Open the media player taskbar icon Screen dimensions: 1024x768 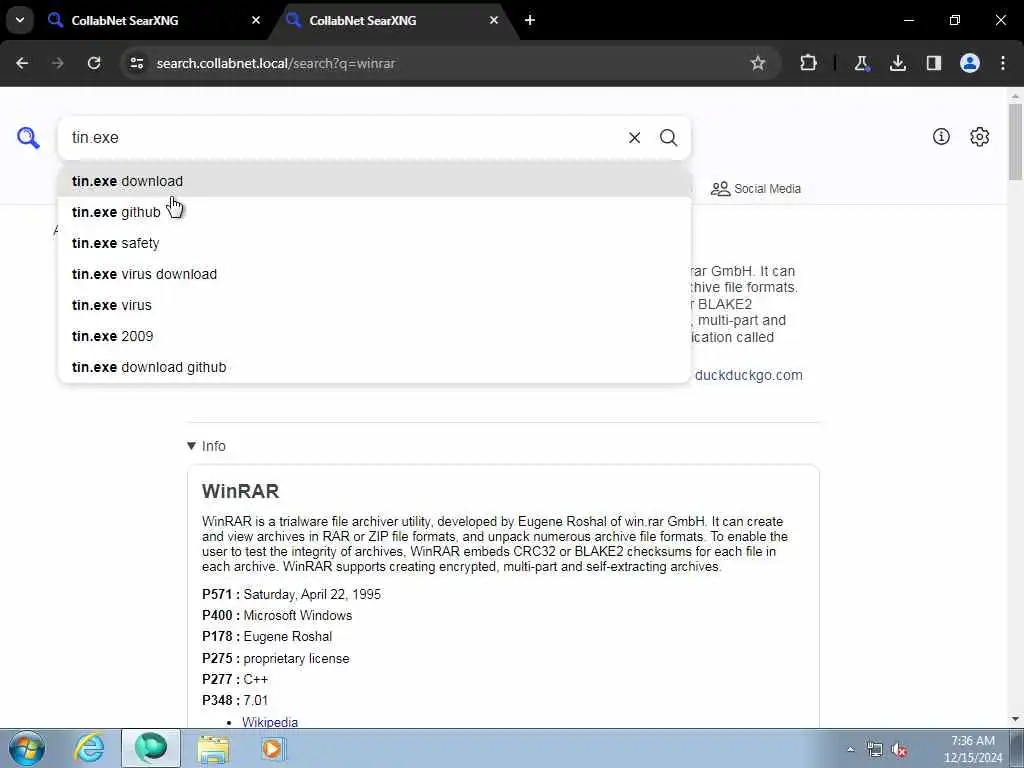272,749
